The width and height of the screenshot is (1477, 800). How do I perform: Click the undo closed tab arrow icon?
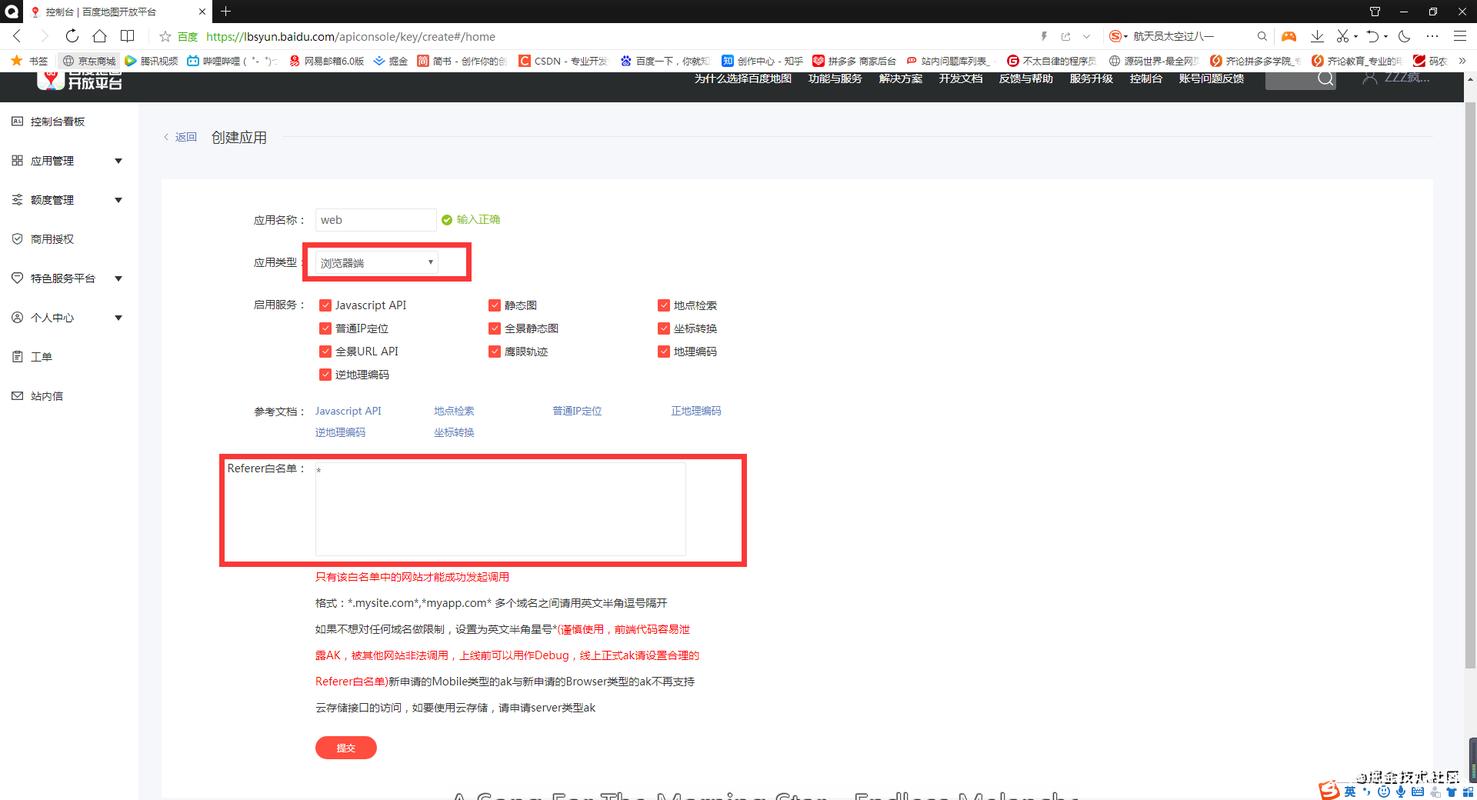tap(1372, 36)
